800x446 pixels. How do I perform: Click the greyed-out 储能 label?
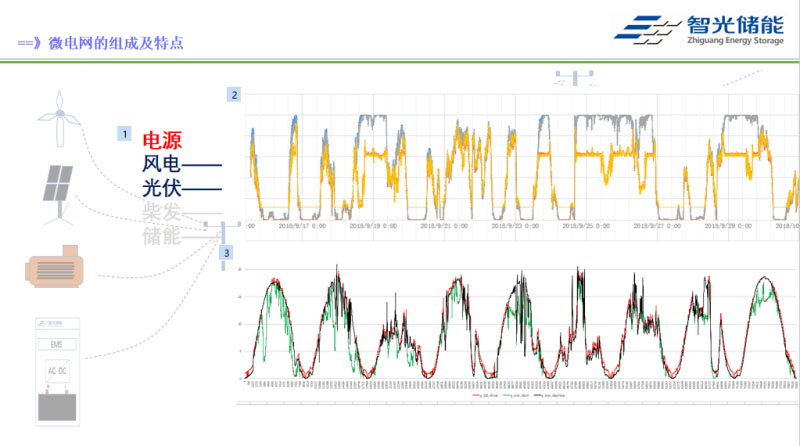162,235
